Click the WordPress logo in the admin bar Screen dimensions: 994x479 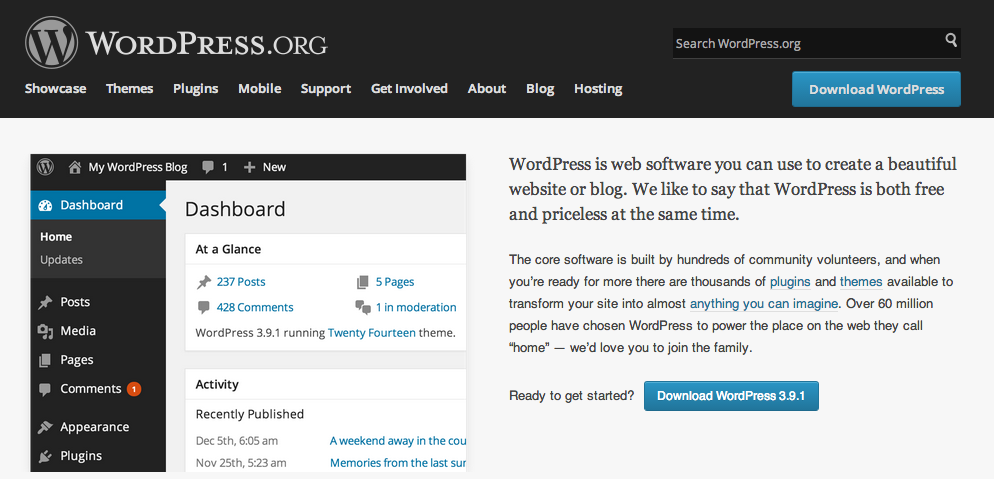click(45, 167)
